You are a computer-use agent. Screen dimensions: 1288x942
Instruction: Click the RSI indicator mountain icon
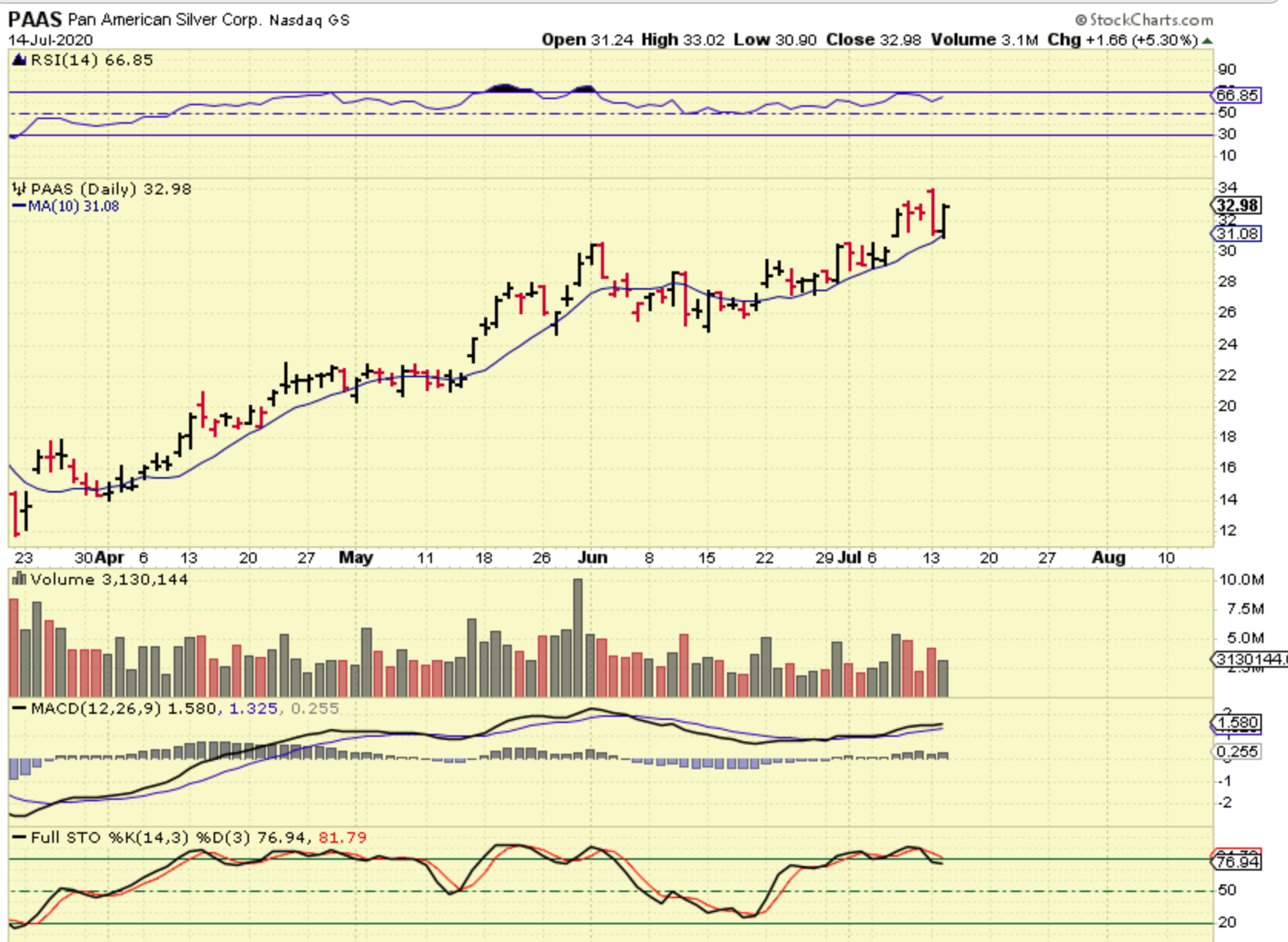tap(19, 60)
